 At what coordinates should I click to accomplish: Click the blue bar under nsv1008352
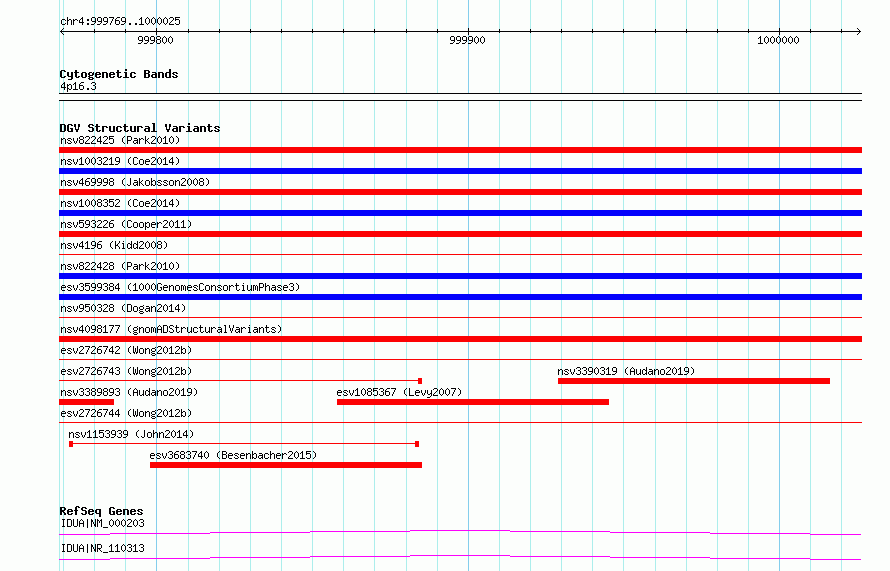460,213
